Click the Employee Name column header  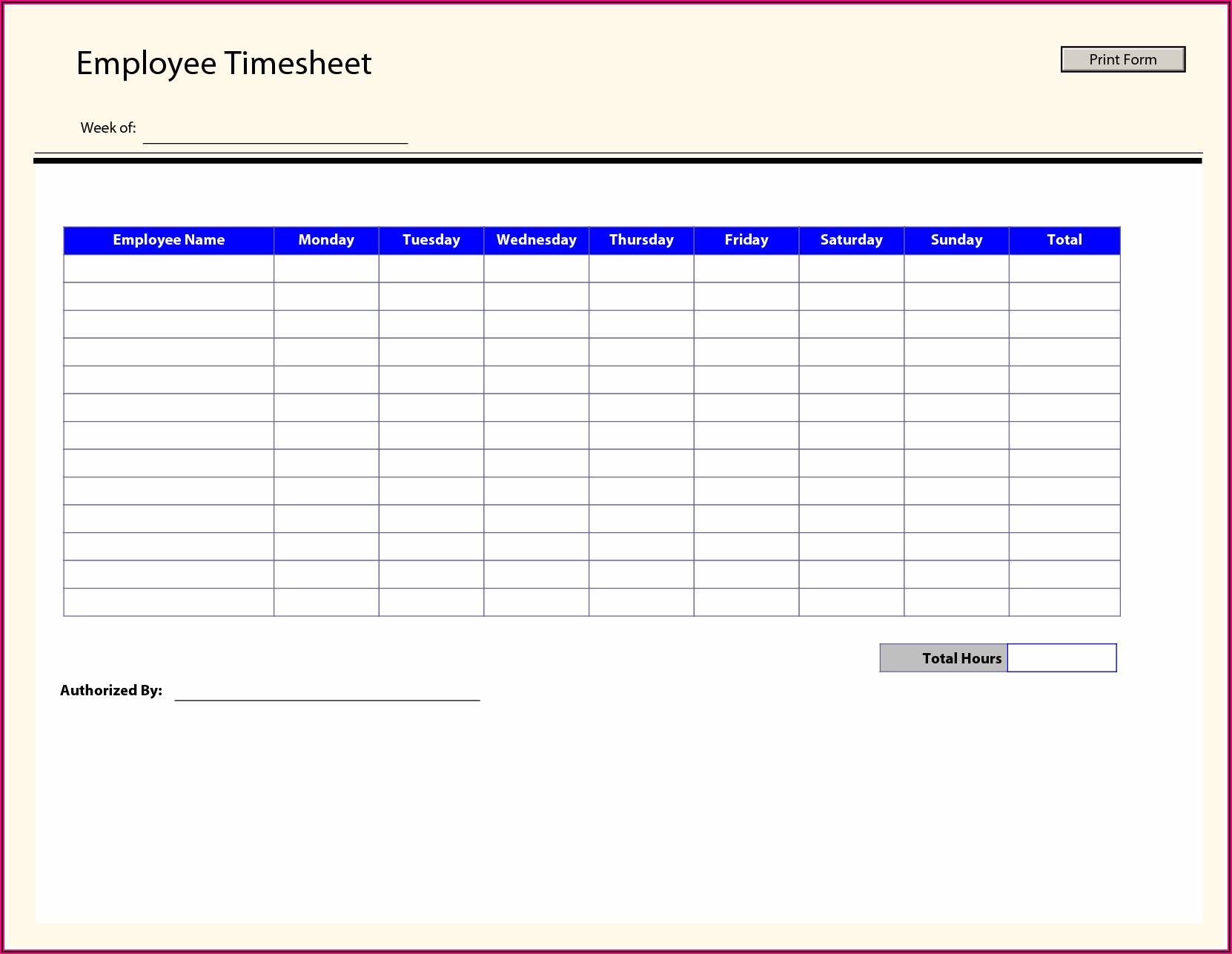tap(168, 240)
